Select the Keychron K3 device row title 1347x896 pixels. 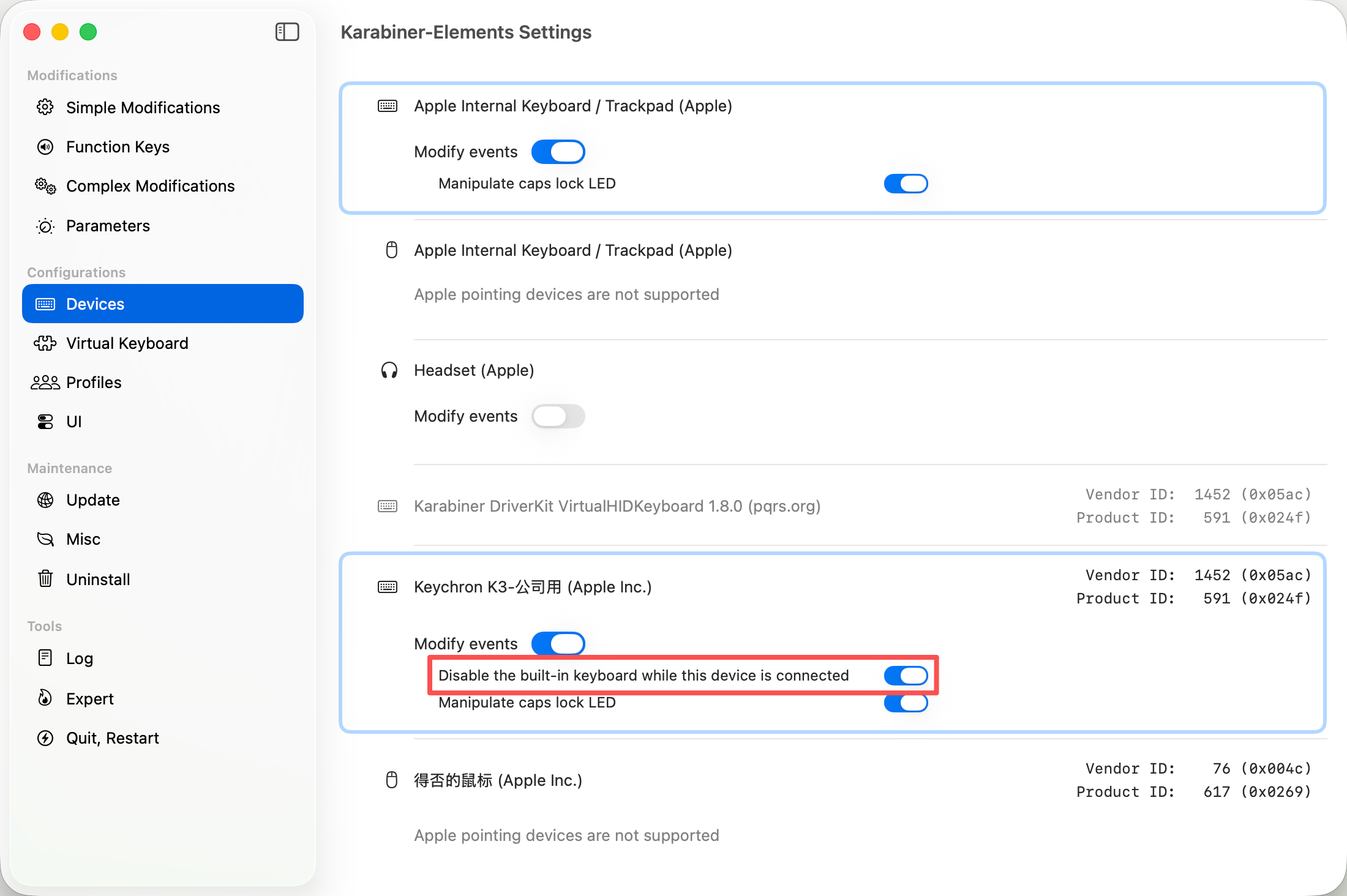(x=533, y=587)
